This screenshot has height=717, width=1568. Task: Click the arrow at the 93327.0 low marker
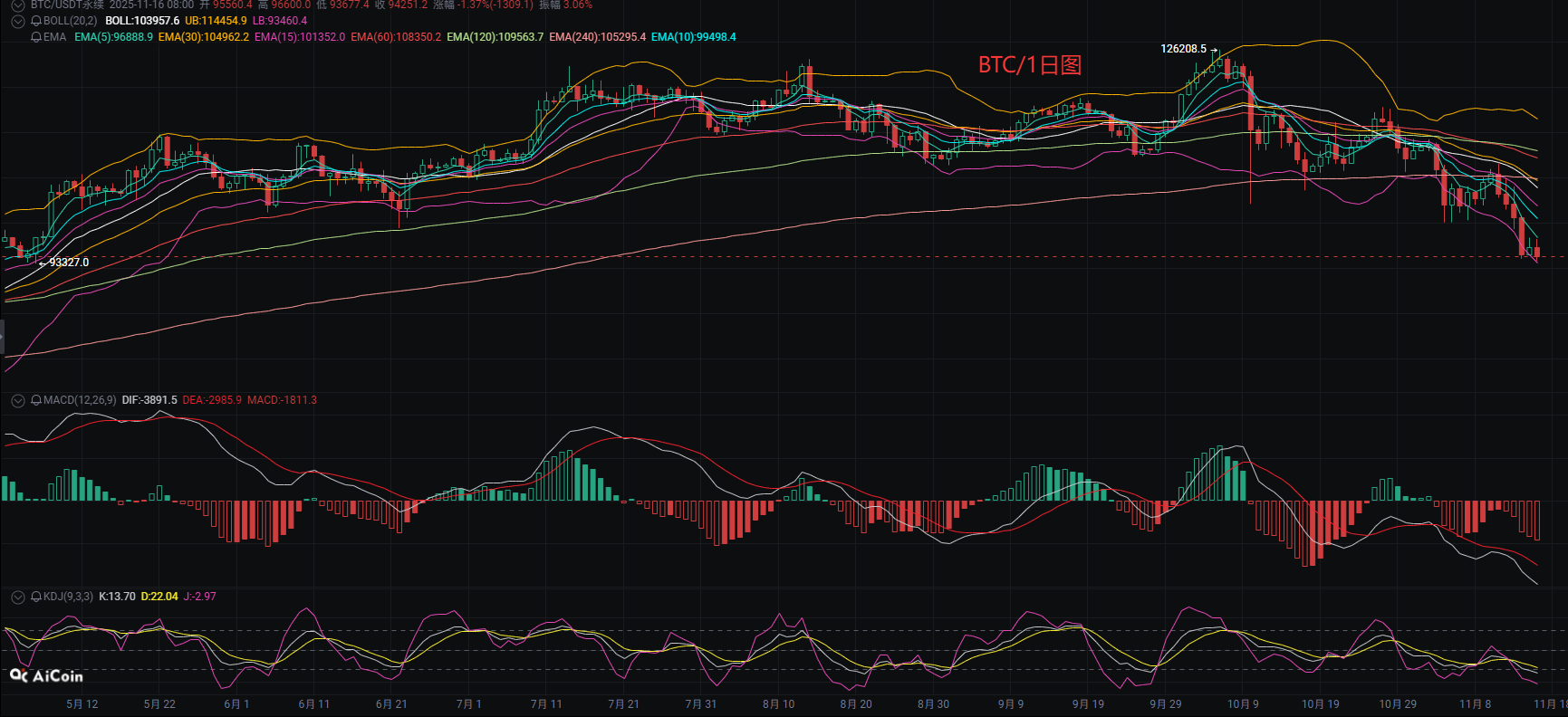(x=42, y=263)
